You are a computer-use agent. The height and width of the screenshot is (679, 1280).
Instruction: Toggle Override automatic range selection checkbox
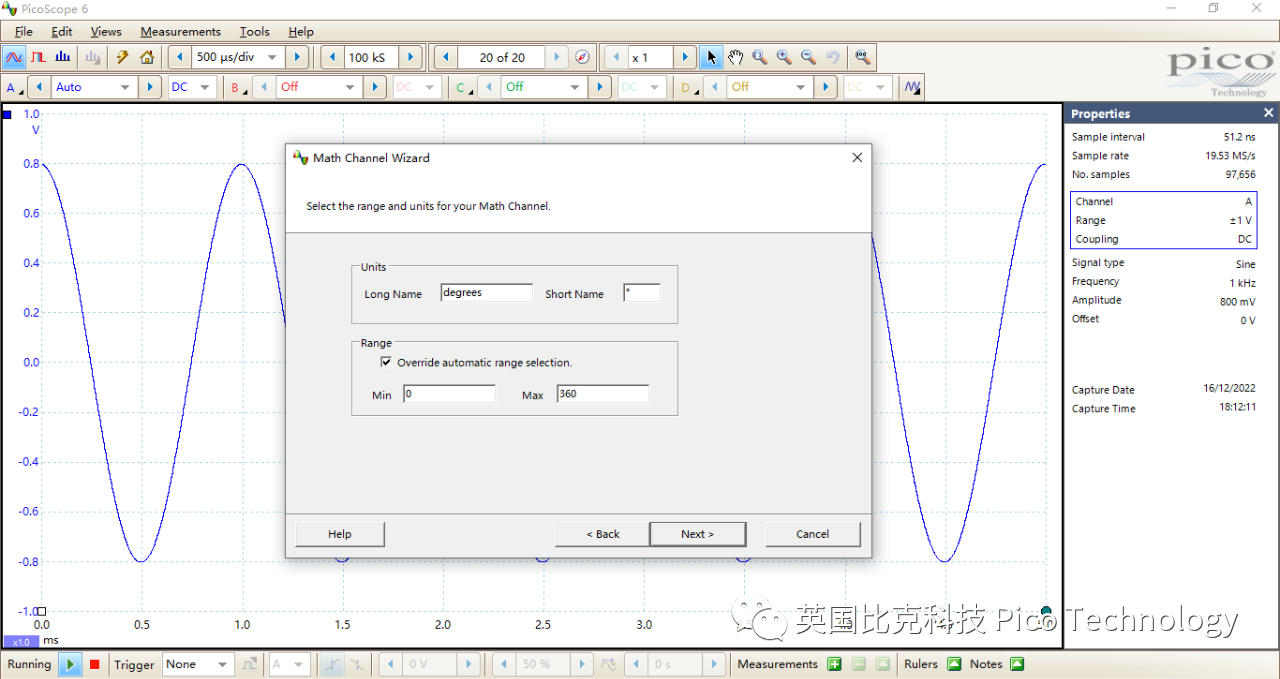coord(386,362)
